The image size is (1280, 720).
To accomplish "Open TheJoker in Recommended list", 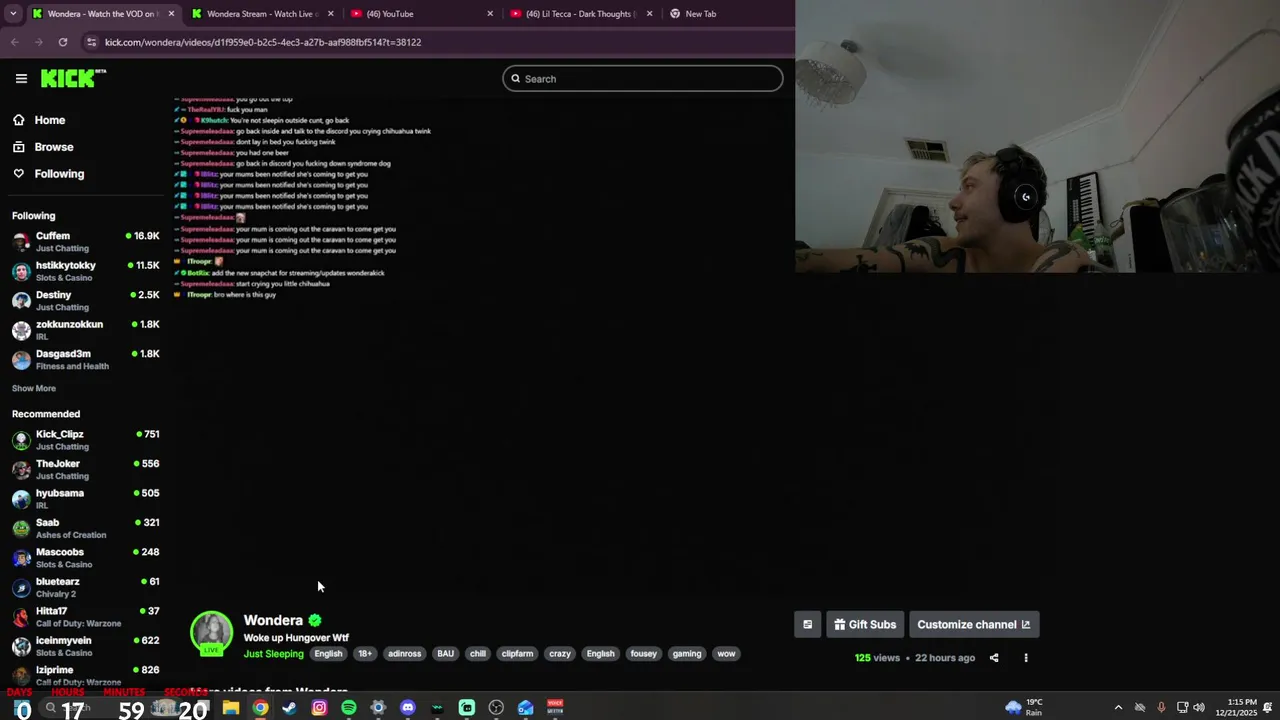I will 85,469.
